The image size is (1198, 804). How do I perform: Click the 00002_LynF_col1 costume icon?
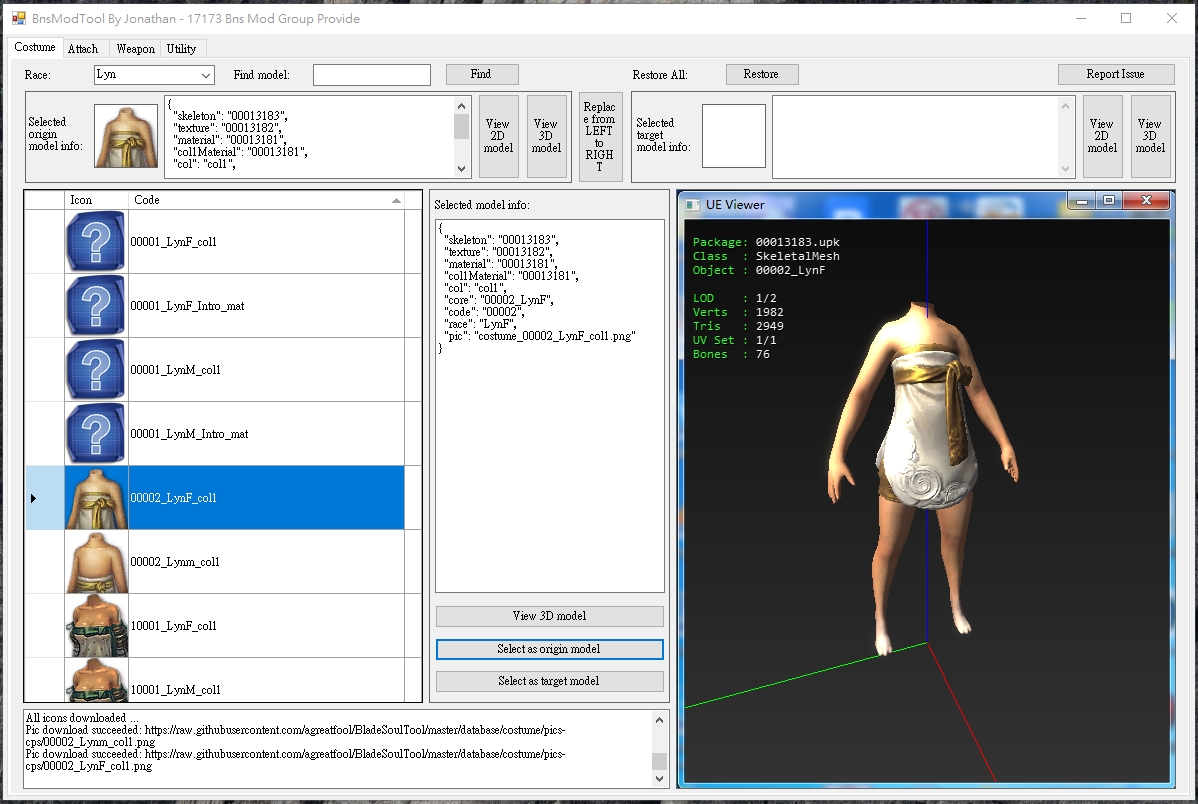tap(96, 498)
